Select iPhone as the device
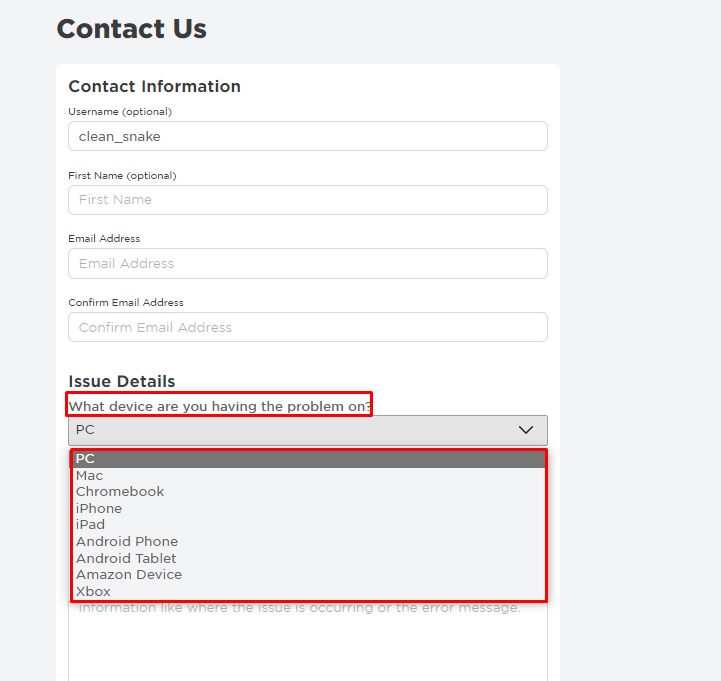Image resolution: width=721 pixels, height=681 pixels. coord(99,508)
